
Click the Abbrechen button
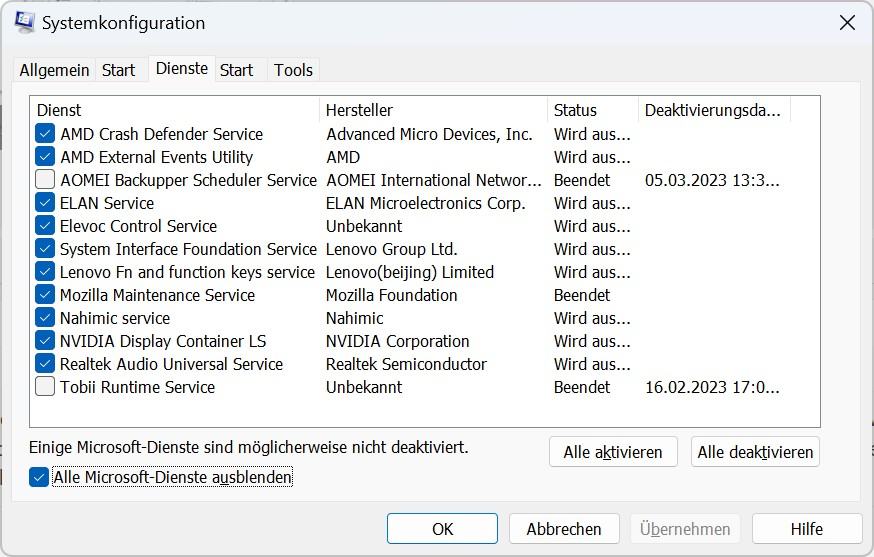(564, 529)
